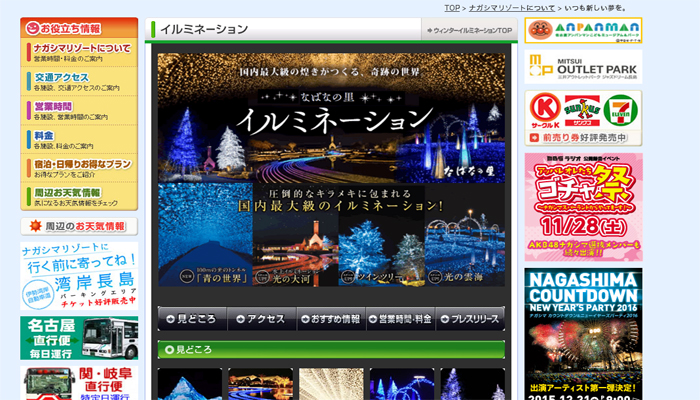
Task: Click the 7-Eleven logo
Action: pos(621,110)
